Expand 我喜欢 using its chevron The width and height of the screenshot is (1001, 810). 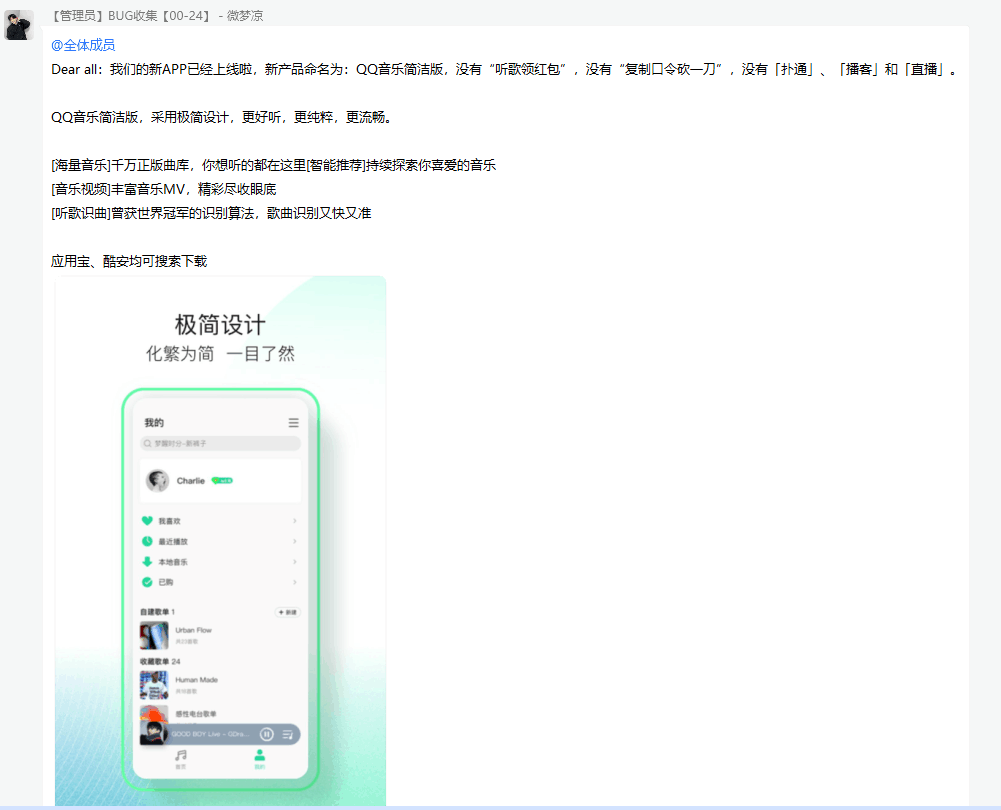295,521
